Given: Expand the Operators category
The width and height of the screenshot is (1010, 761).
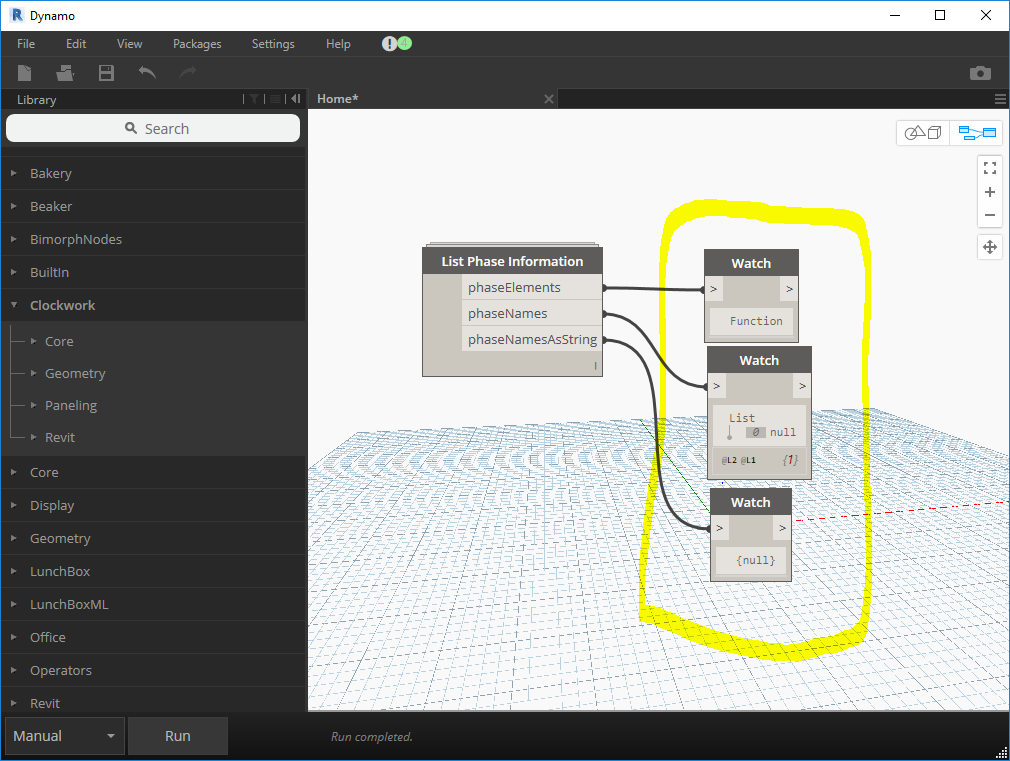Looking at the screenshot, I should pos(153,670).
